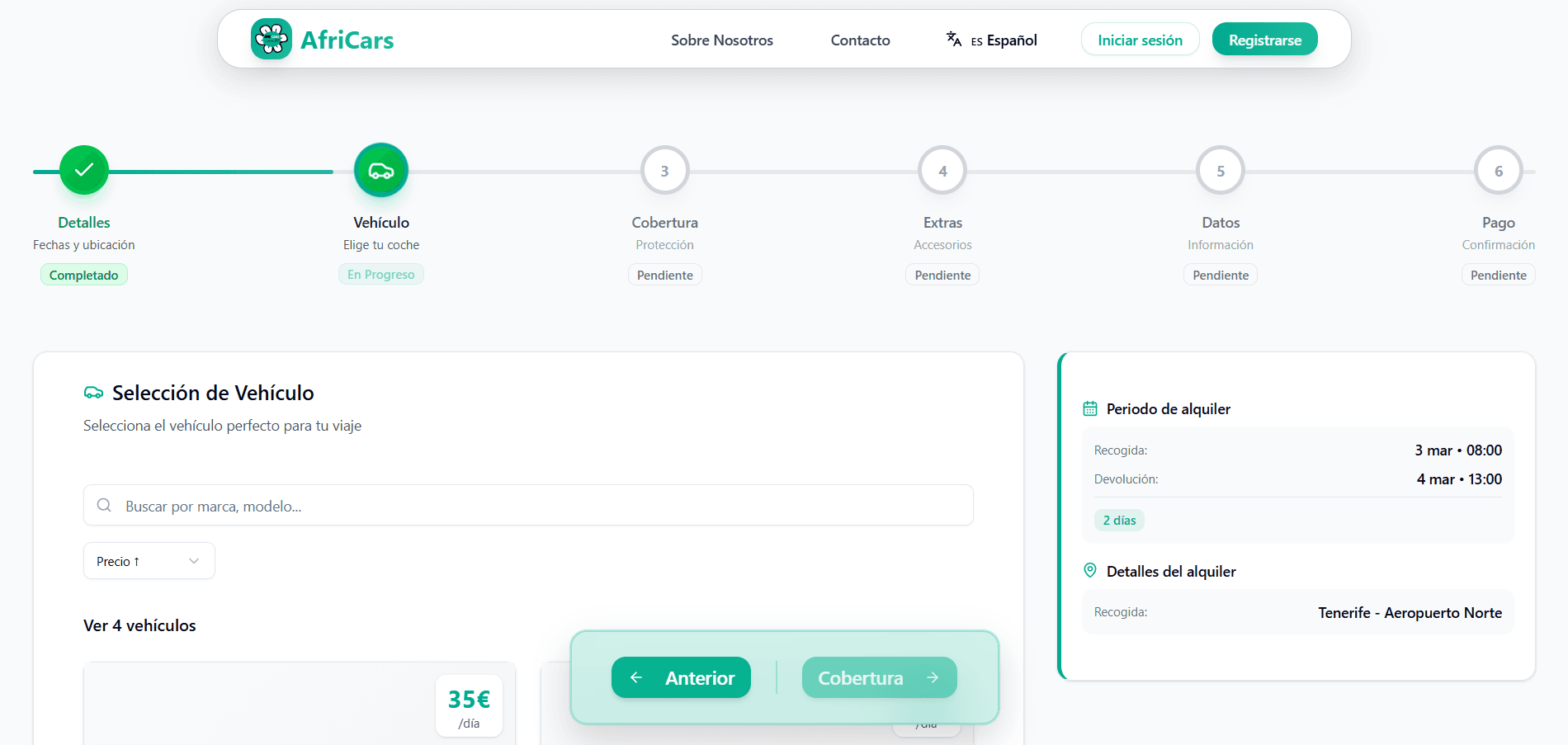Select step 3 Cobertura circle

pyautogui.click(x=664, y=171)
